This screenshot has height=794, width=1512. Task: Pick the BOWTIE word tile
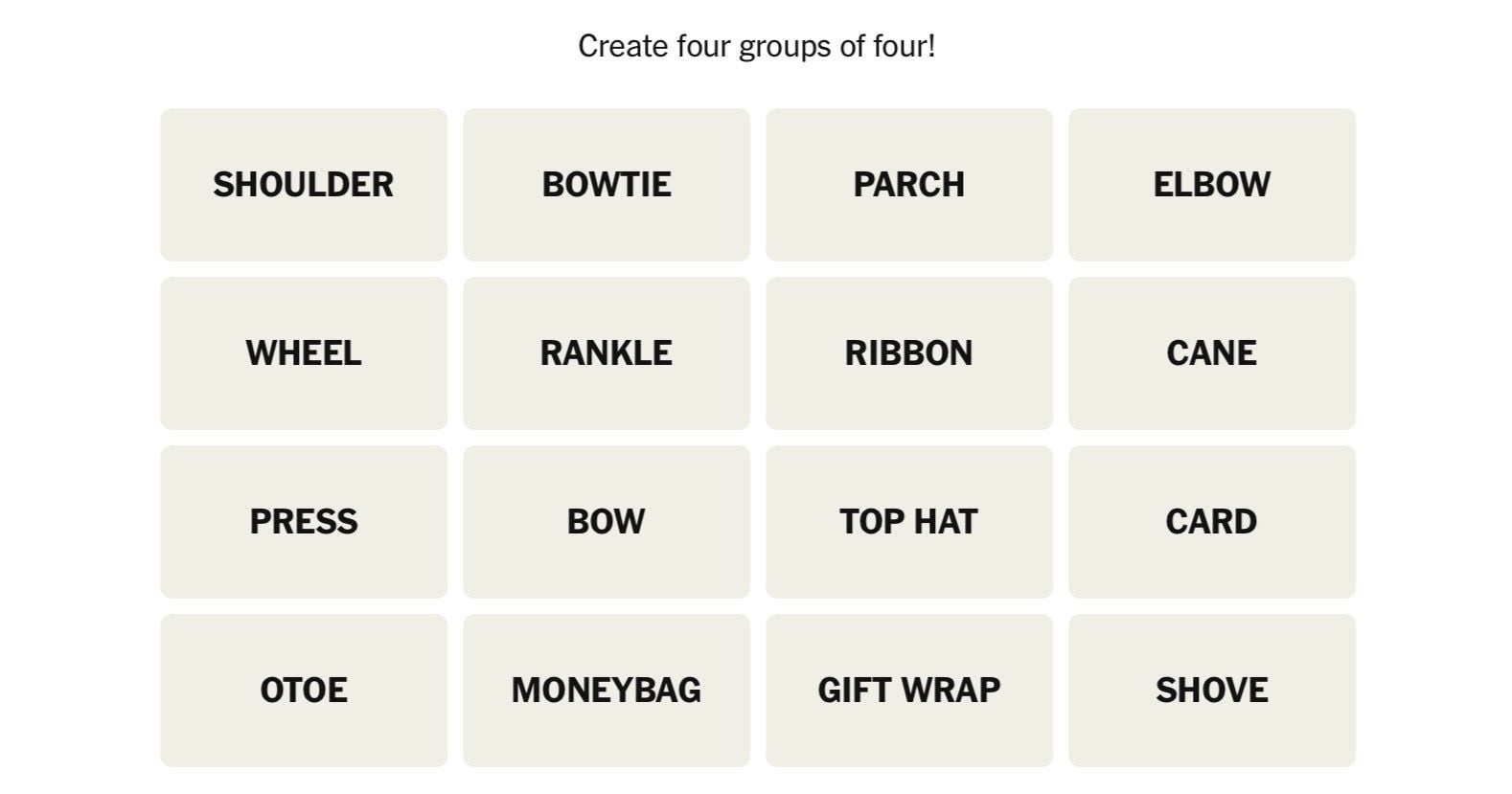[606, 185]
